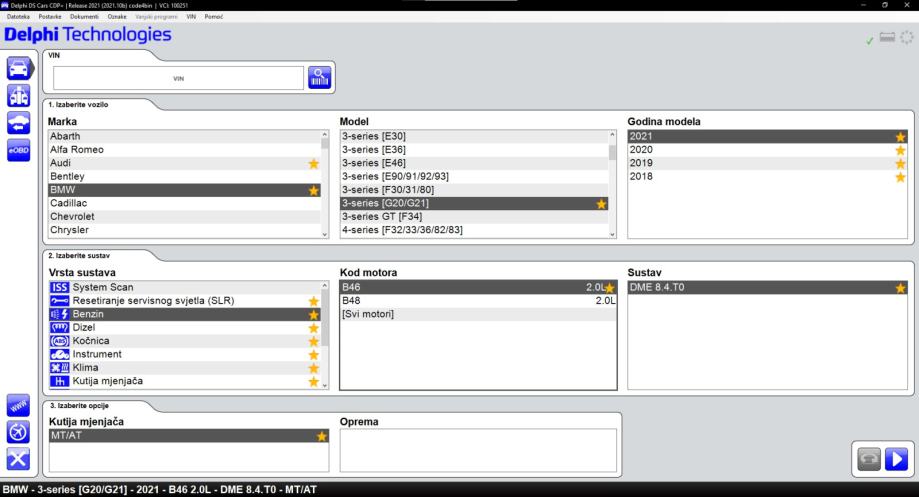Select model 3-series [E46]

click(x=474, y=163)
